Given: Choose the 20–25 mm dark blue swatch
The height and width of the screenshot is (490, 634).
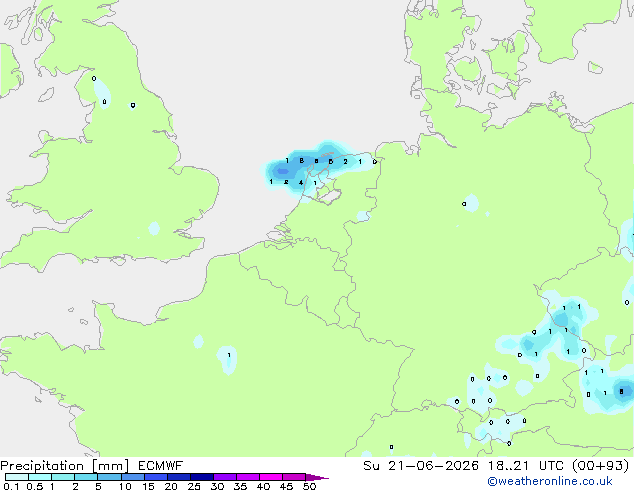Looking at the screenshot, I should 178,477.
